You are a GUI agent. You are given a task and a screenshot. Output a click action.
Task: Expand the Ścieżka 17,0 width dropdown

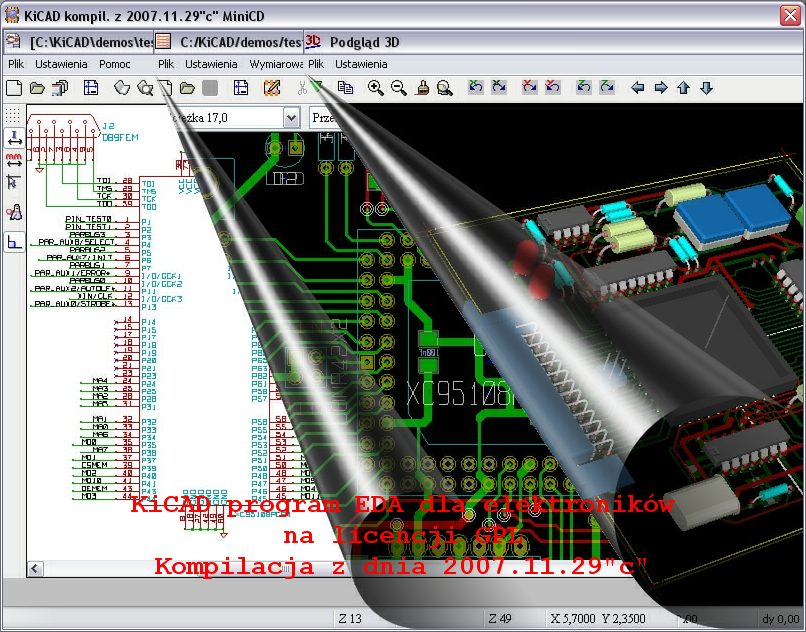coord(291,118)
